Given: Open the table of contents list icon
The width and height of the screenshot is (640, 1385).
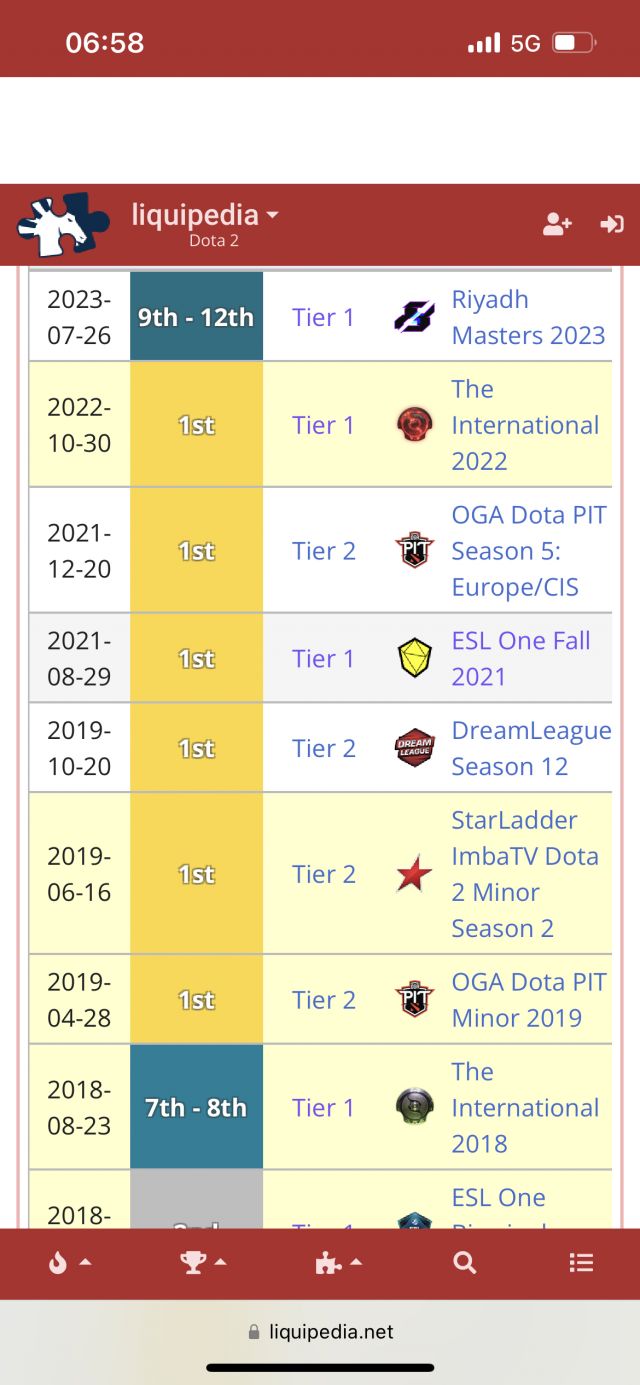Looking at the screenshot, I should coord(582,1263).
